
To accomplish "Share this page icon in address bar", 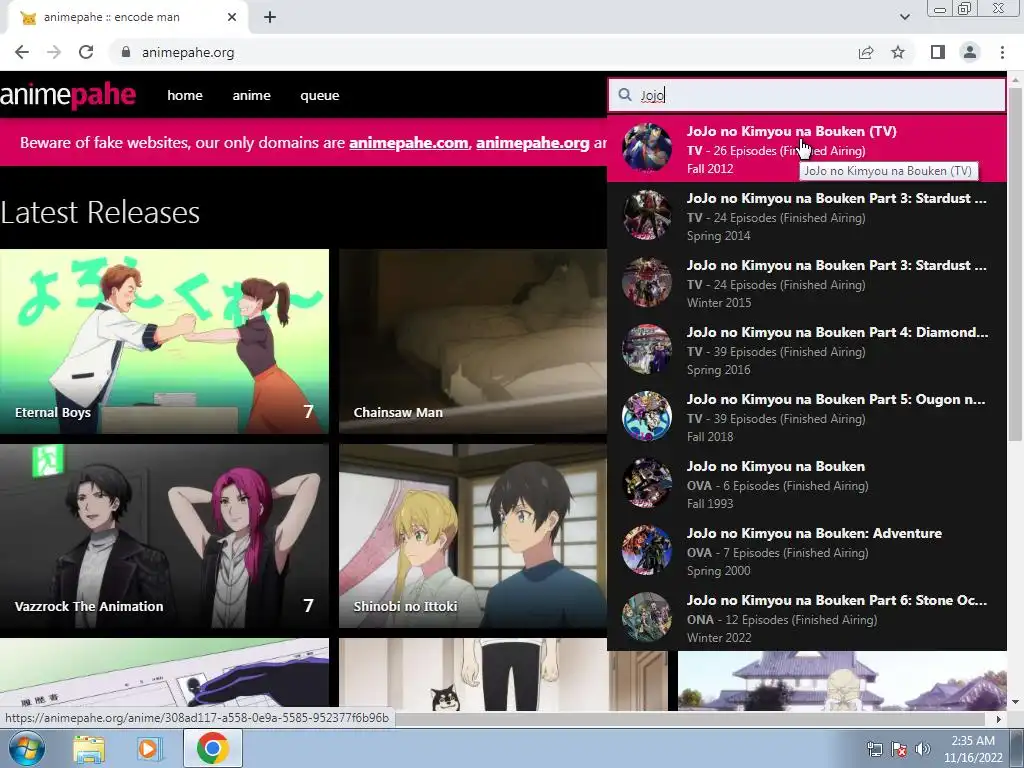I will [866, 52].
